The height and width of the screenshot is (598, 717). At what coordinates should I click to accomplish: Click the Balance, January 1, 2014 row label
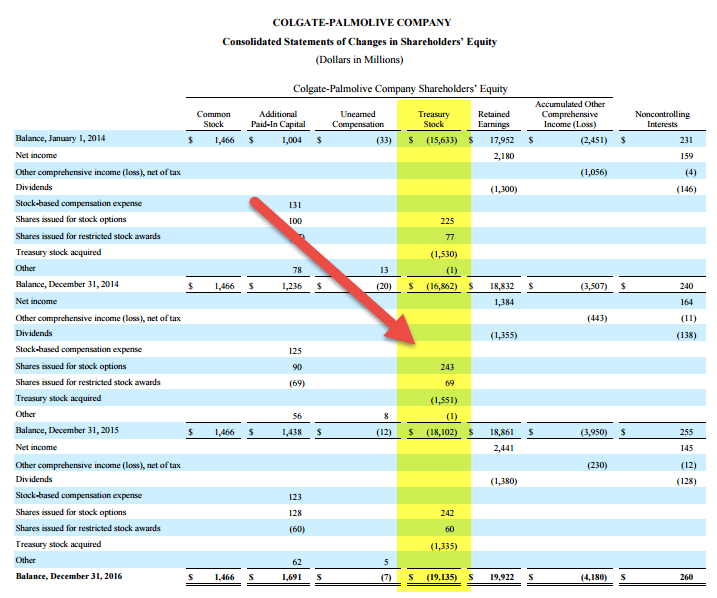point(60,138)
